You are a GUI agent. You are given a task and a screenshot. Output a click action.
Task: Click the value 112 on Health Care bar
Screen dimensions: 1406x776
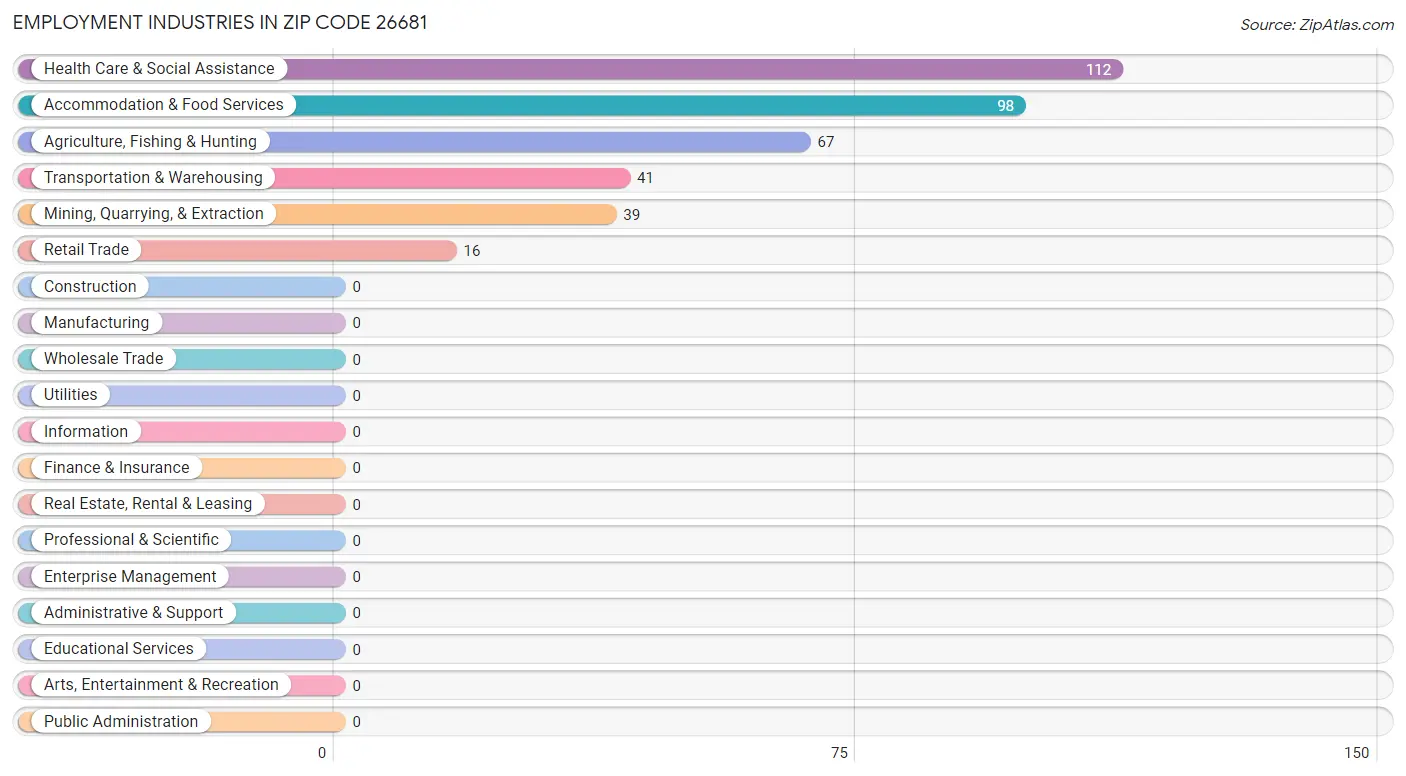tap(1098, 70)
